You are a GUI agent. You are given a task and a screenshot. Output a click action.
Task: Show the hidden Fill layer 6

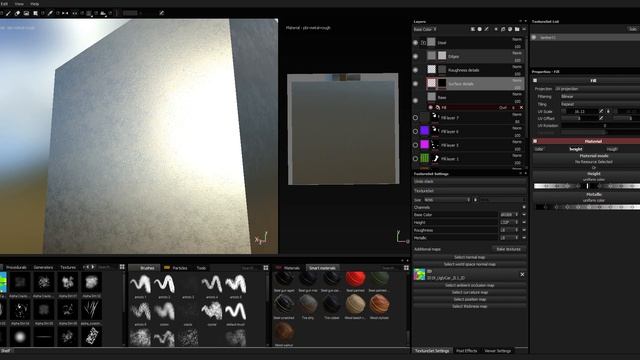[x=416, y=131]
